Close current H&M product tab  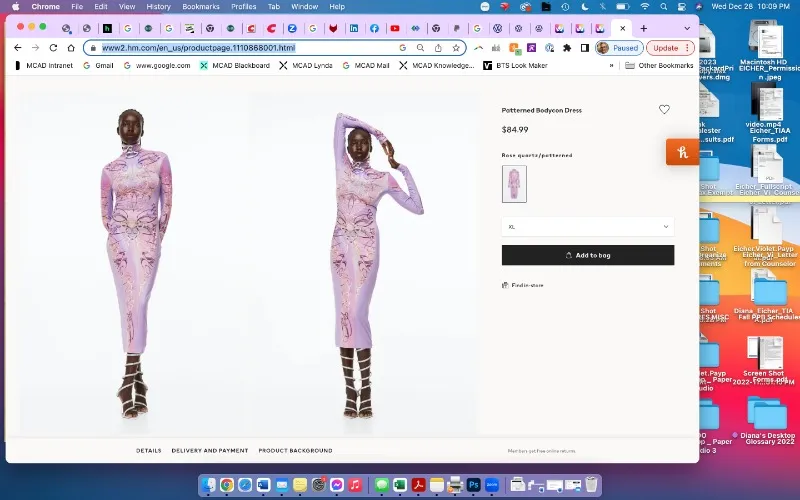[x=622, y=29]
